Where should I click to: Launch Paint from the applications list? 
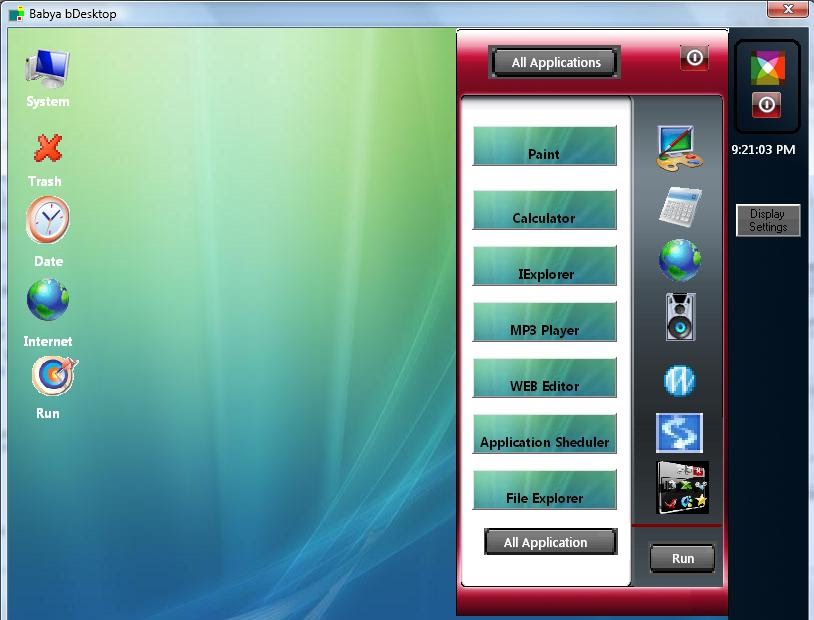pyautogui.click(x=545, y=146)
